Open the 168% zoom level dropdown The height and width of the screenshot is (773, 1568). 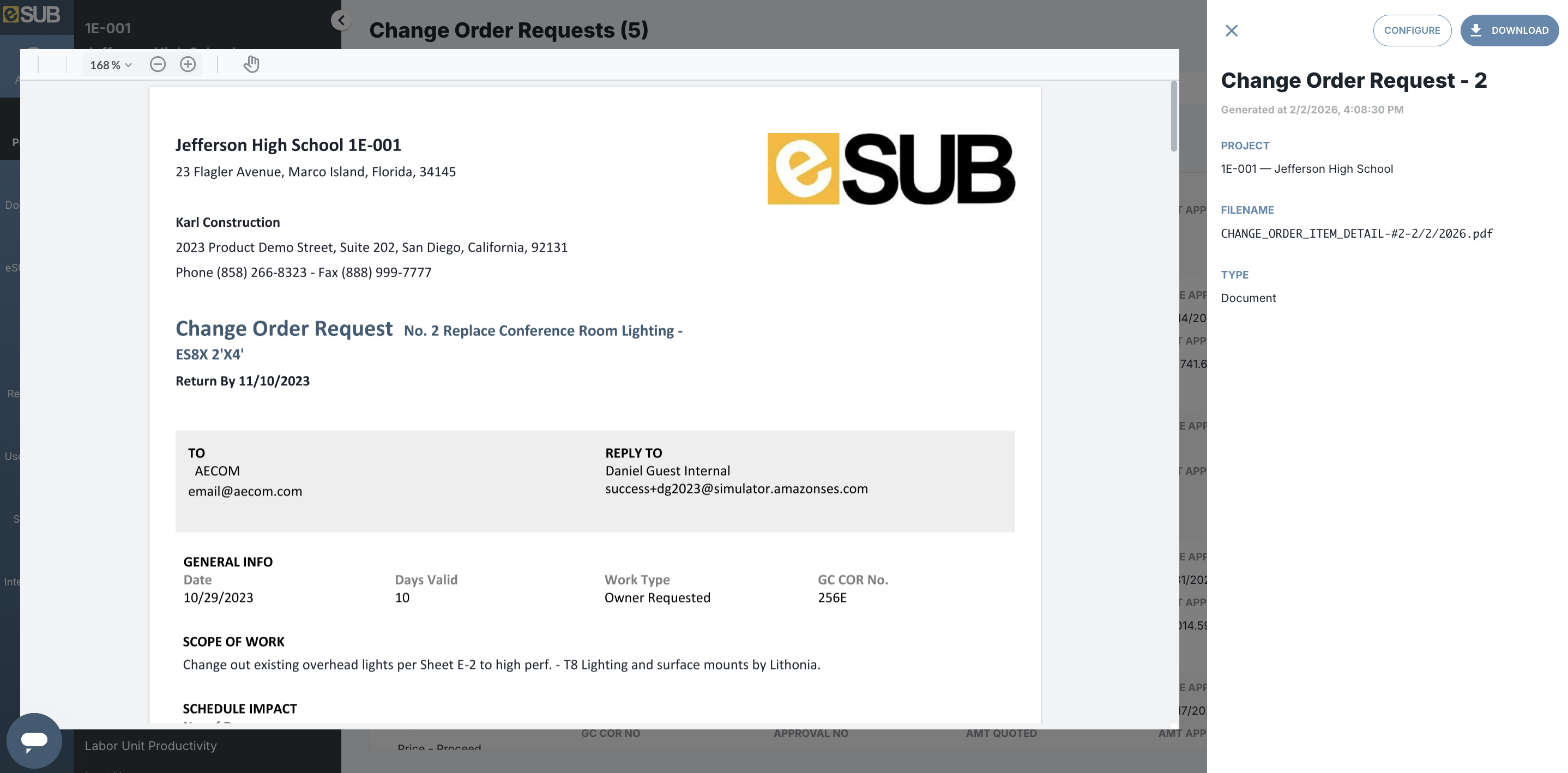click(111, 65)
